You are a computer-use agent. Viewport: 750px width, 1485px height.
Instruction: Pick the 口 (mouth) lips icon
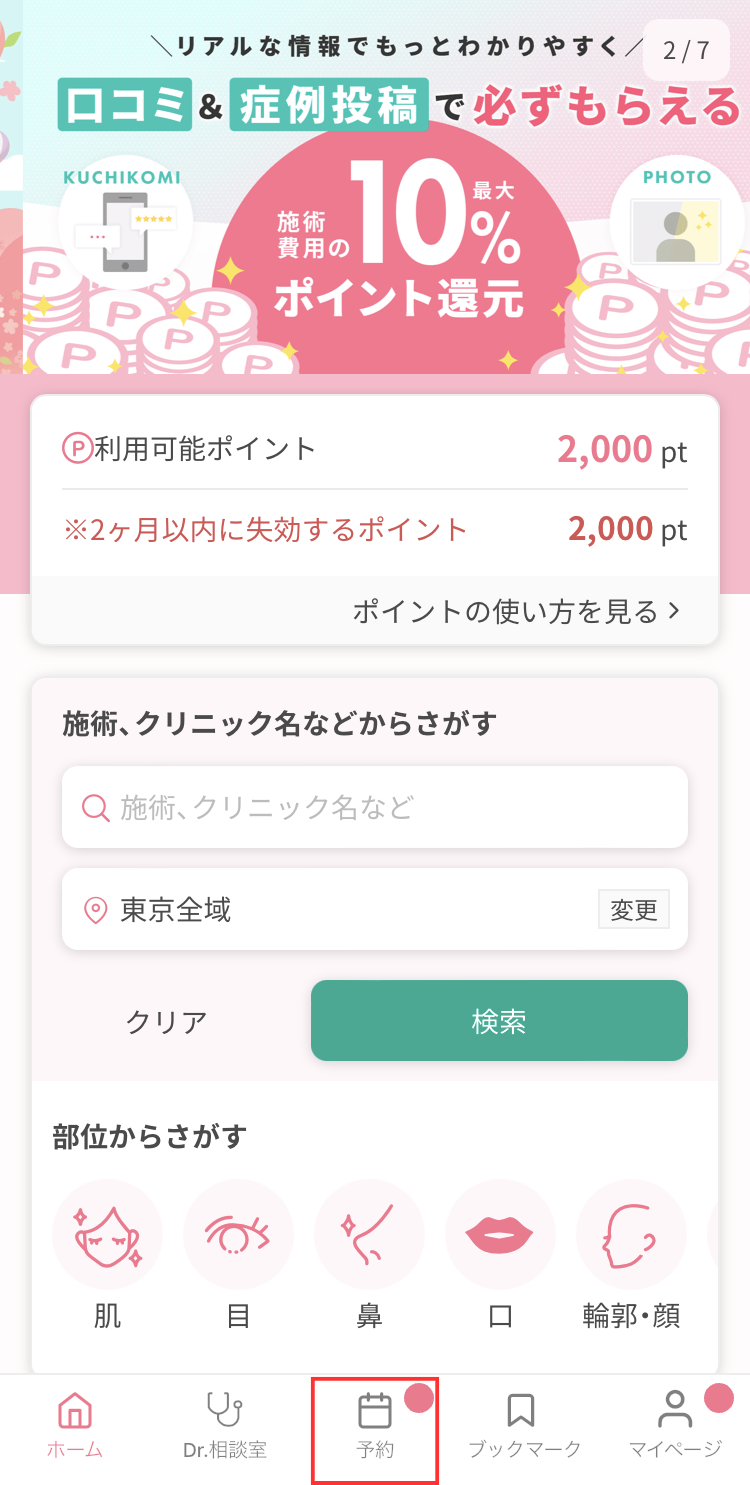500,1234
